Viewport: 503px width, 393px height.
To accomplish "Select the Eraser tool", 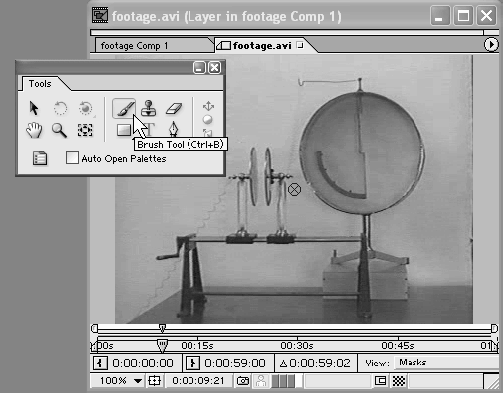I will (174, 108).
